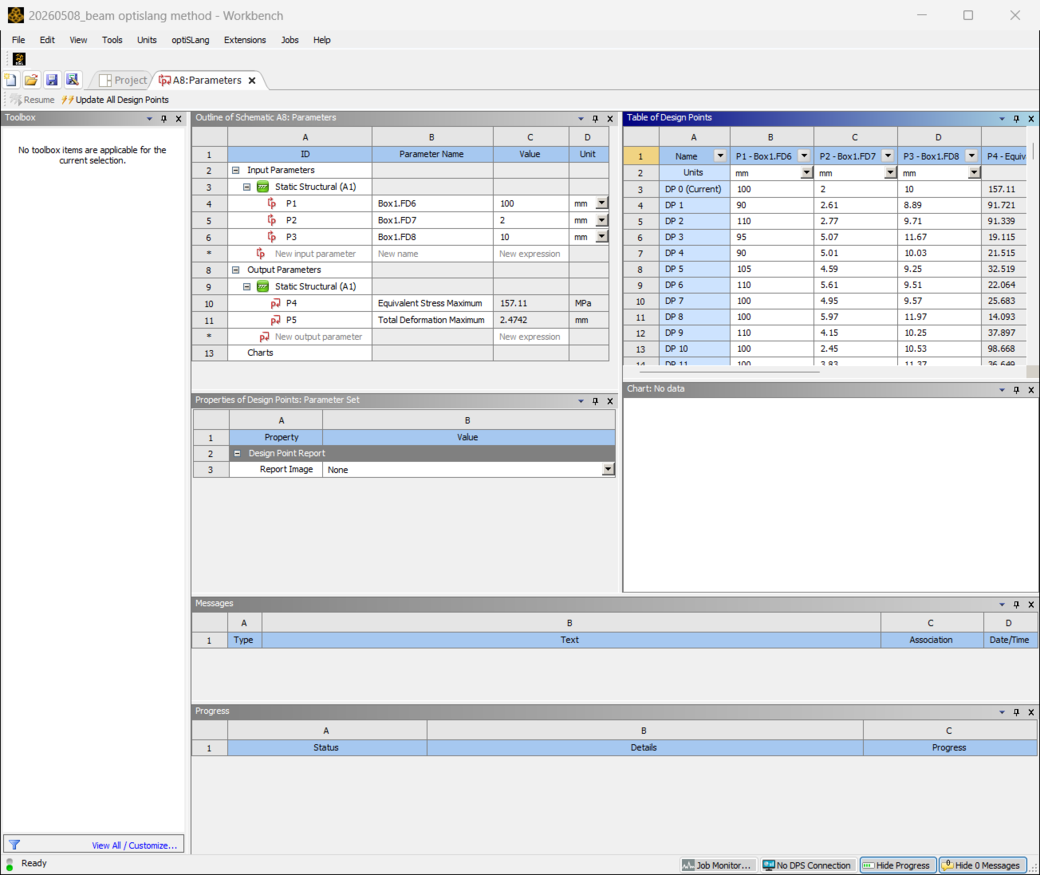The height and width of the screenshot is (875, 1040).
Task: Open the P2 - Box1.FD7 column dropdown
Action: pyautogui.click(x=887, y=156)
